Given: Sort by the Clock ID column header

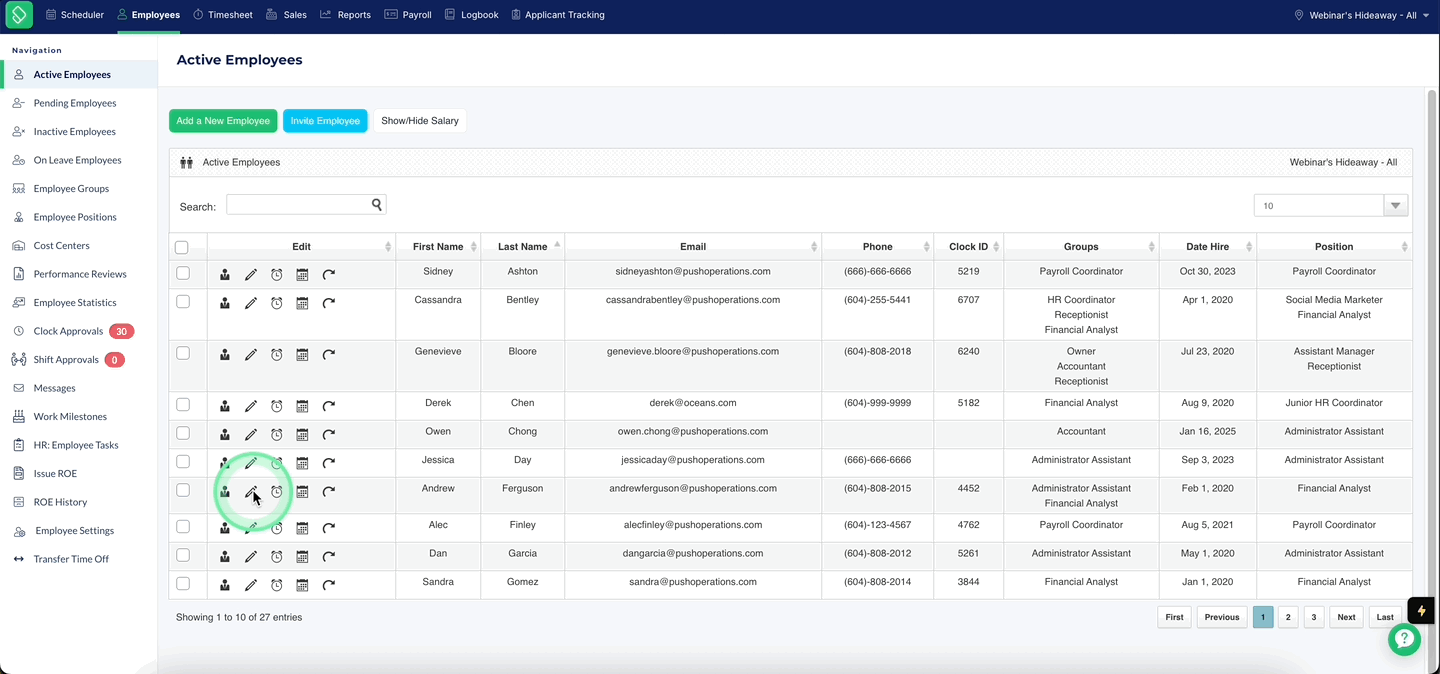Looking at the screenshot, I should 969,247.
